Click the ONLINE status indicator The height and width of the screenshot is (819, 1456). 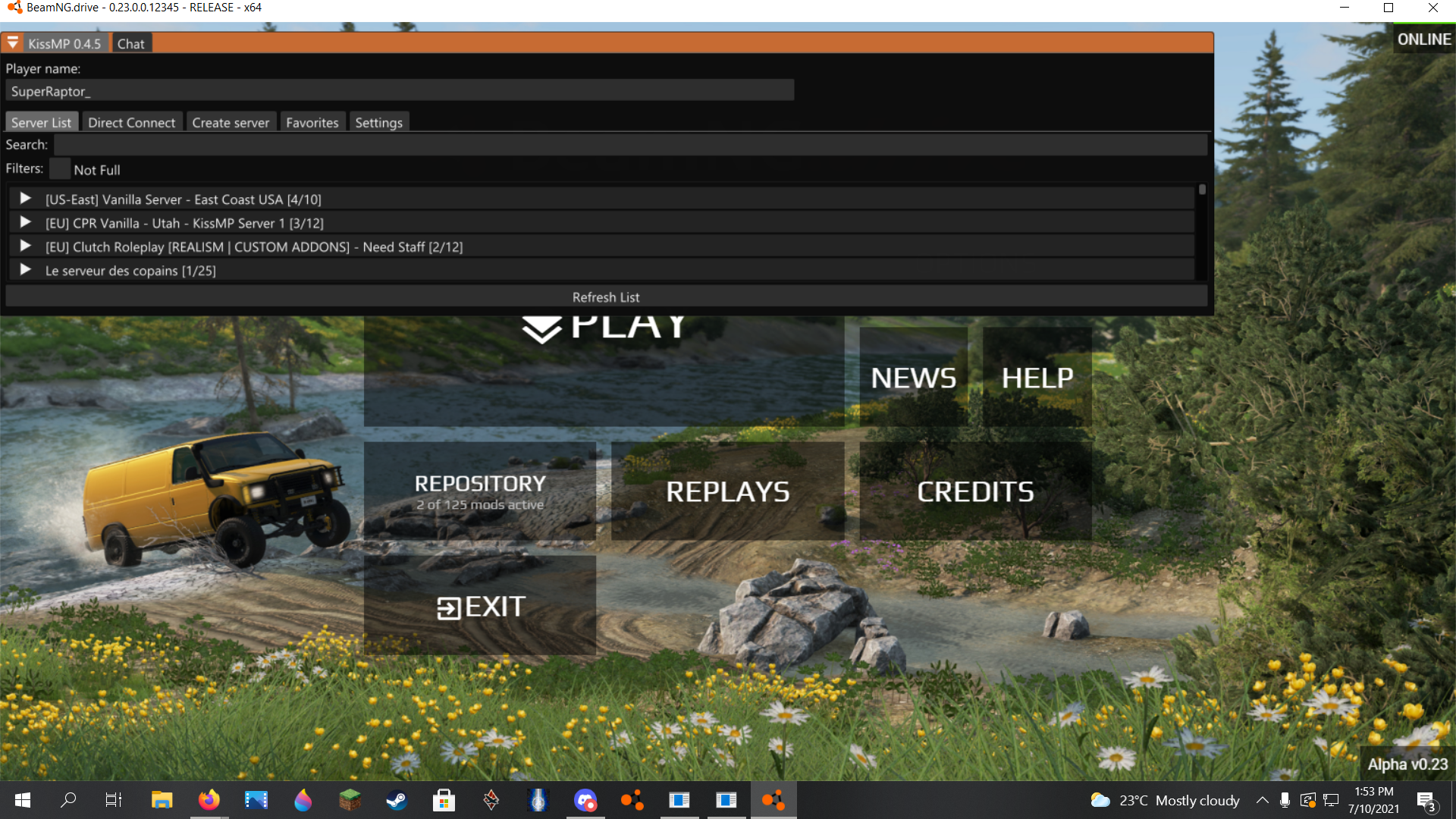(1424, 39)
